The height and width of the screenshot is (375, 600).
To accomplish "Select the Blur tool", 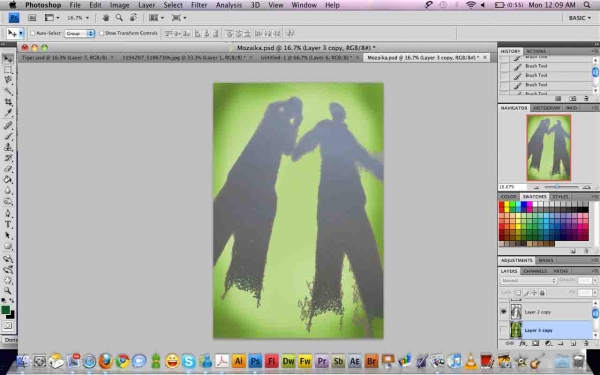I will [x=8, y=190].
